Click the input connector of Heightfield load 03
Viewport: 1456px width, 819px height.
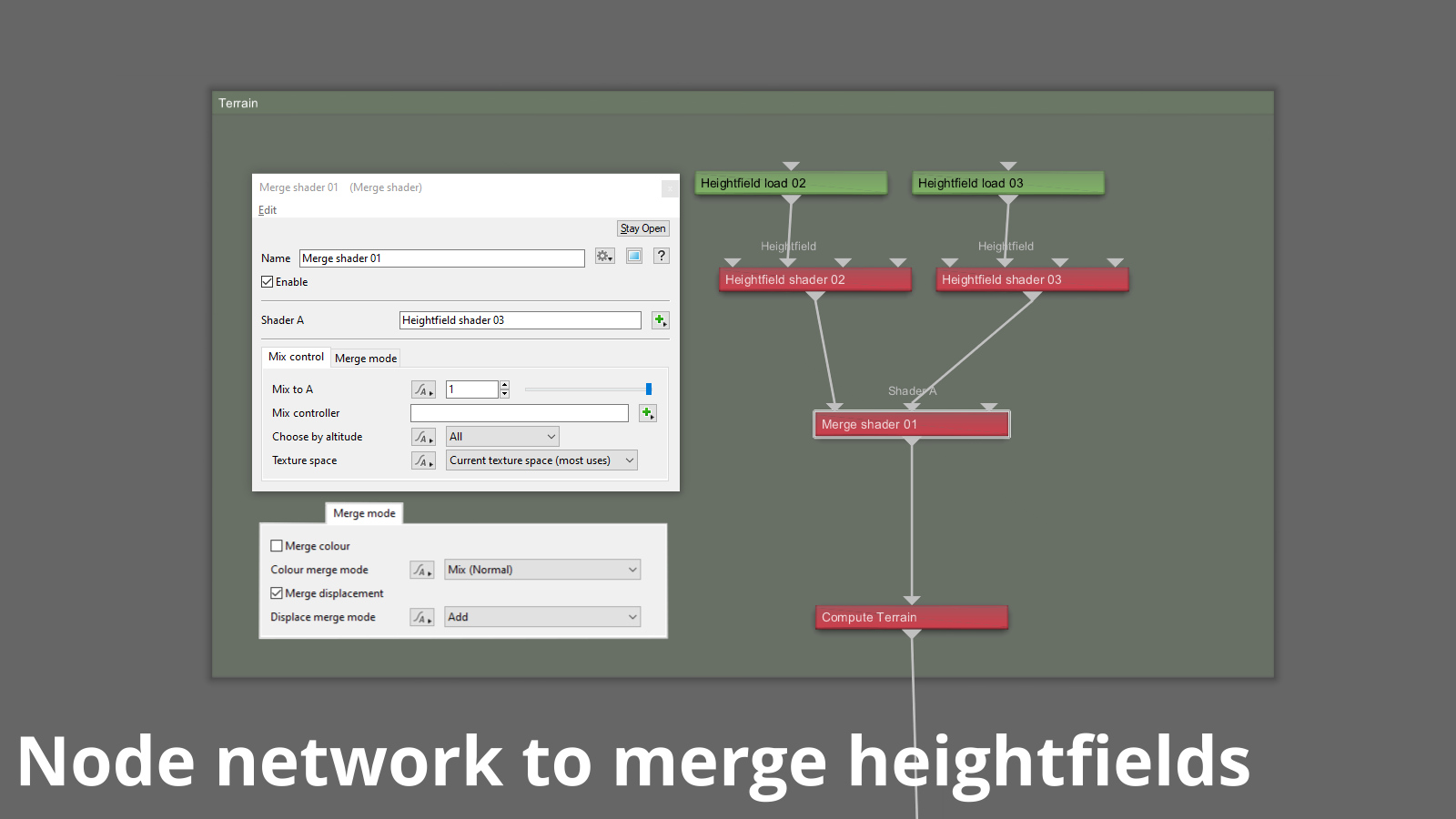tap(1008, 166)
